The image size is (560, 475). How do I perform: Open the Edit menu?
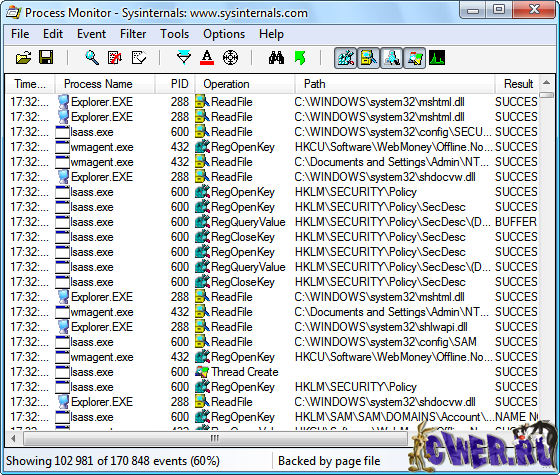click(53, 34)
